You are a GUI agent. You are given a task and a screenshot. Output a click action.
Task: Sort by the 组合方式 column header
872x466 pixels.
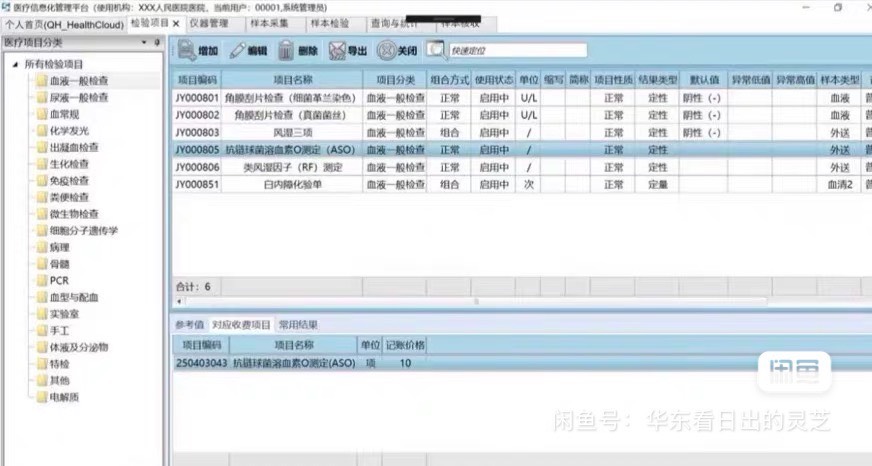pos(449,80)
